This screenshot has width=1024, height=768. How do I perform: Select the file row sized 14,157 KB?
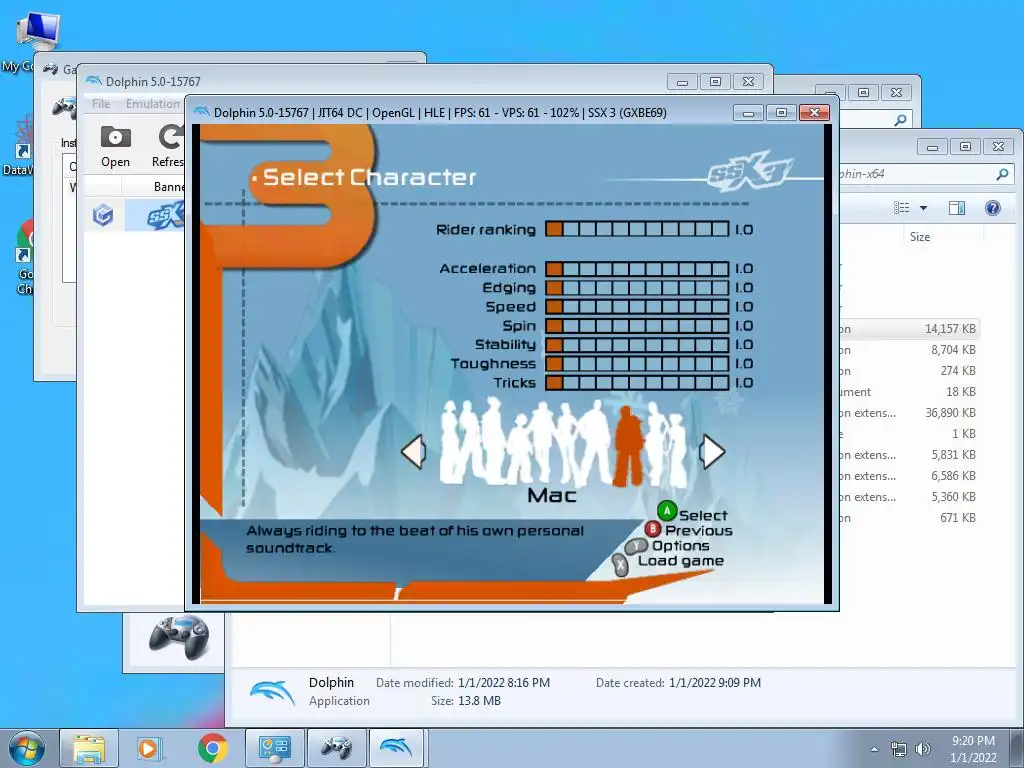click(x=909, y=329)
